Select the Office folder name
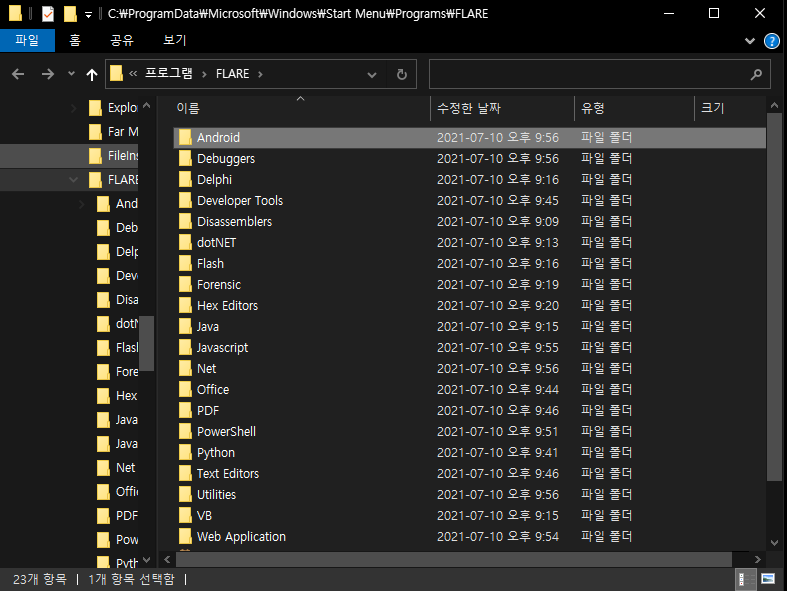The width and height of the screenshot is (787, 591). point(213,390)
